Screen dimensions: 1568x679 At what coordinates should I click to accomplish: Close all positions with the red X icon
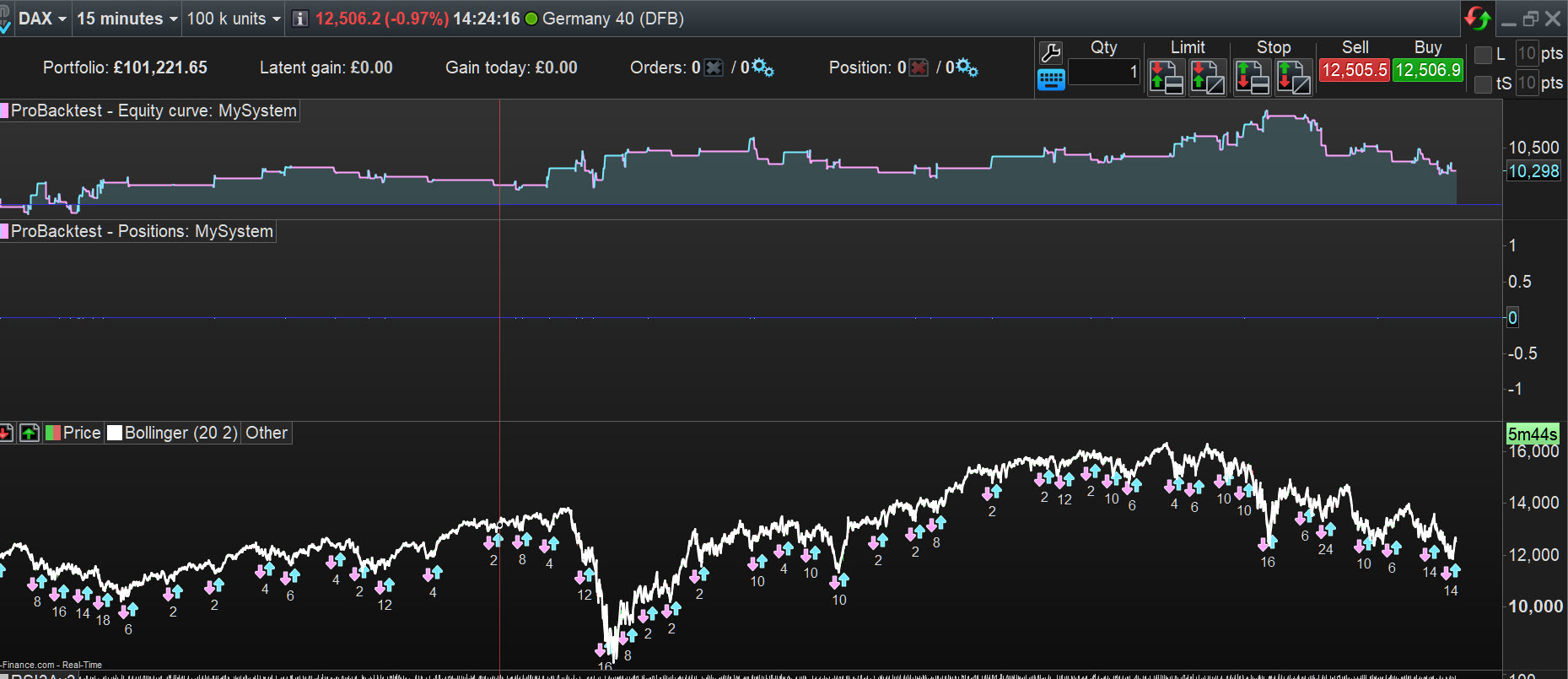[x=919, y=67]
